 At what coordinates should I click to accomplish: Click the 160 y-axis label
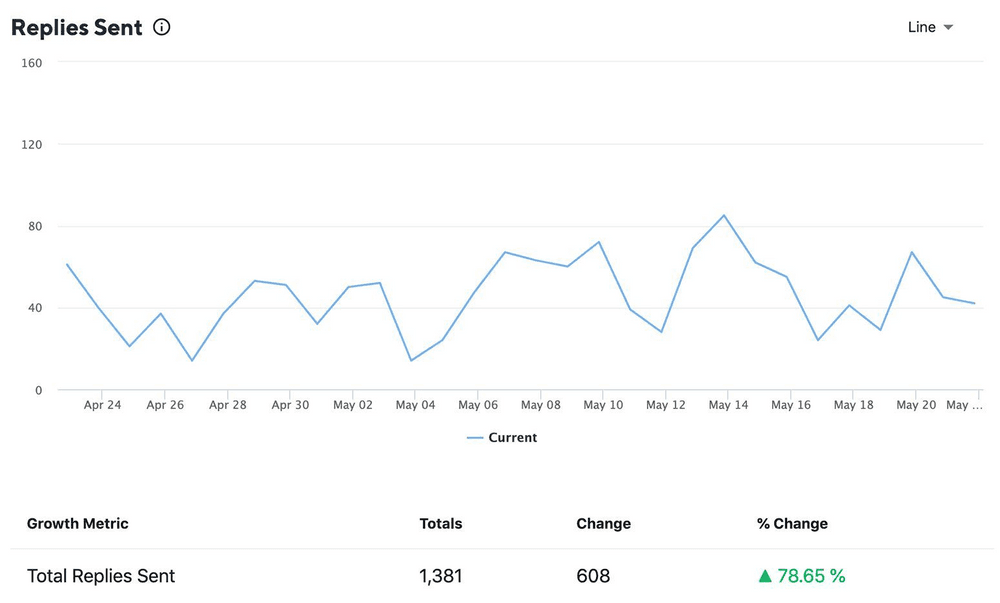click(31, 62)
